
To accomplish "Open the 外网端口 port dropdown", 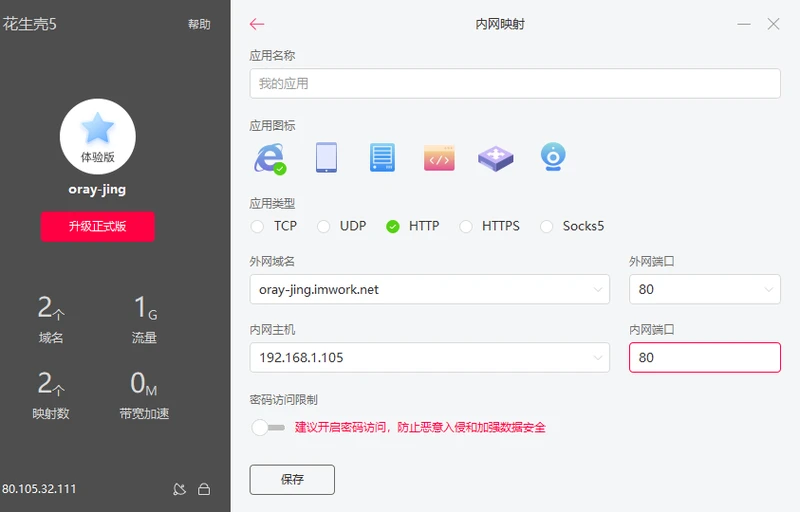I will [705, 289].
